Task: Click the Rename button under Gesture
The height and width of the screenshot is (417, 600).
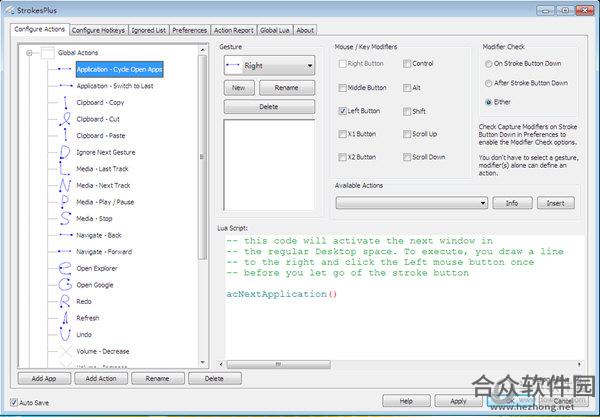Action: pos(287,88)
